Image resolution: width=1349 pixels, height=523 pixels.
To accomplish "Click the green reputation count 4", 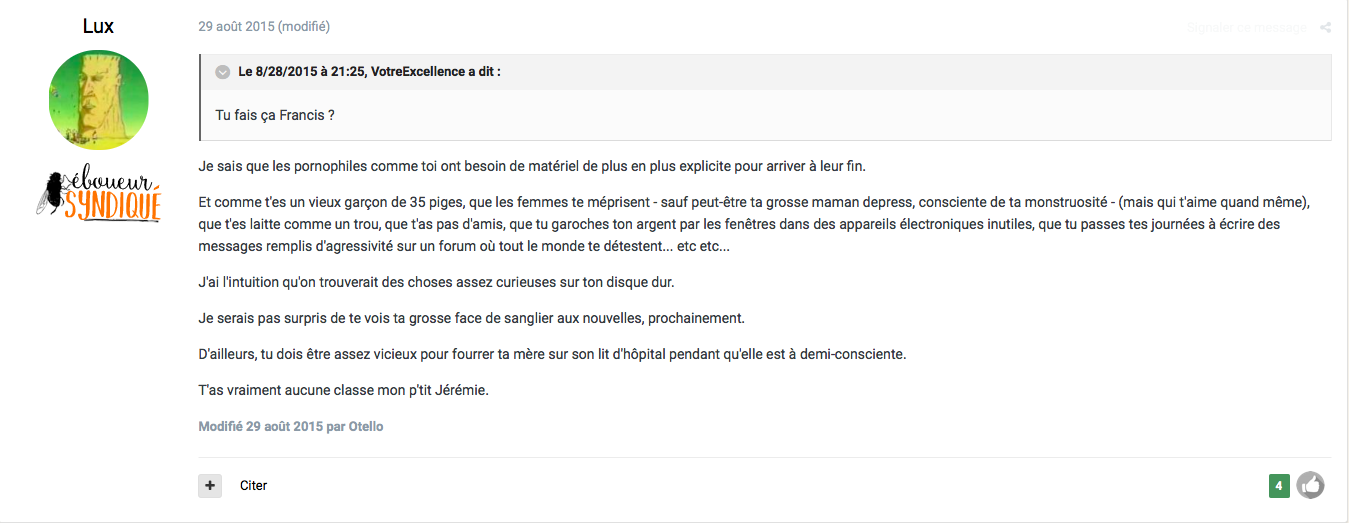I will (x=1279, y=487).
